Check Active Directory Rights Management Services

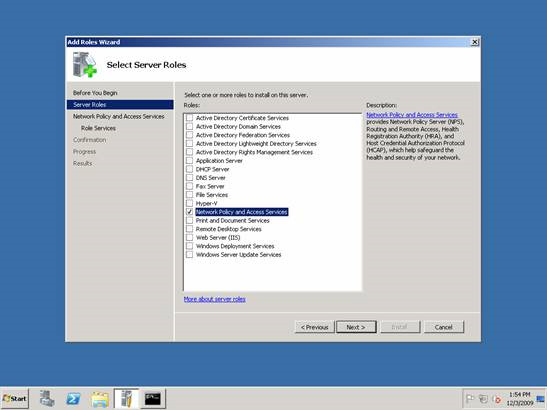point(189,152)
